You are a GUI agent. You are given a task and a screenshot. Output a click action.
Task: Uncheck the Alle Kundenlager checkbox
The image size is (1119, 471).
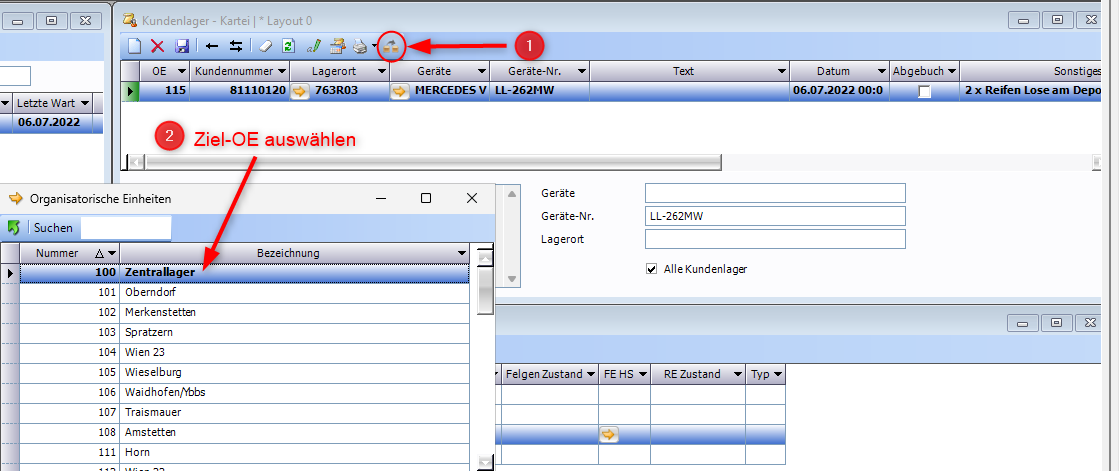click(x=652, y=269)
